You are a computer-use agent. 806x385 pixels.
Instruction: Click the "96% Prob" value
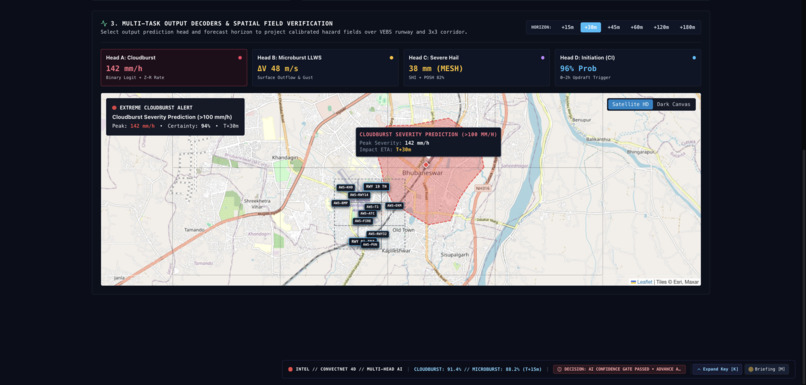(x=578, y=68)
